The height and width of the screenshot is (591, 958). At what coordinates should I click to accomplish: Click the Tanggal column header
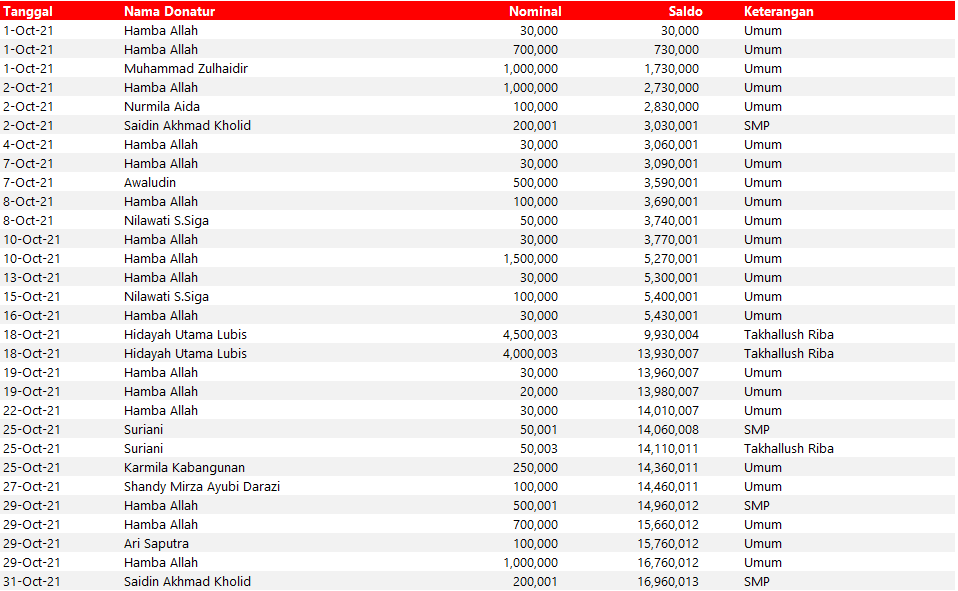[x=28, y=12]
